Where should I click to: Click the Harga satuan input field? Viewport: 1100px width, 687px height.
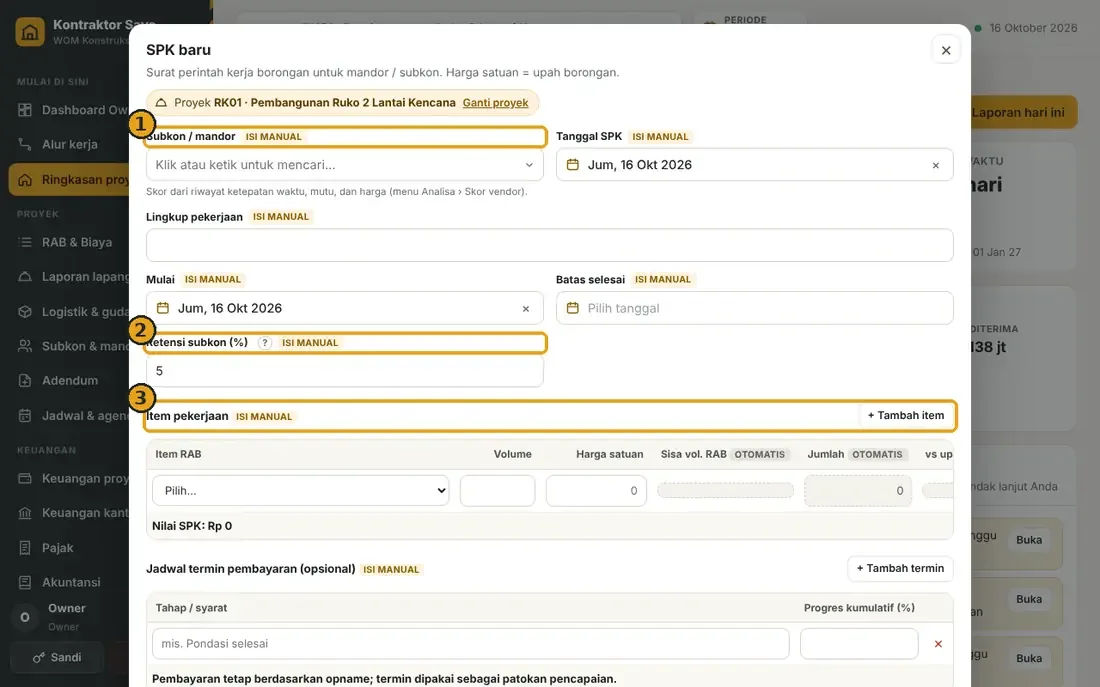596,491
